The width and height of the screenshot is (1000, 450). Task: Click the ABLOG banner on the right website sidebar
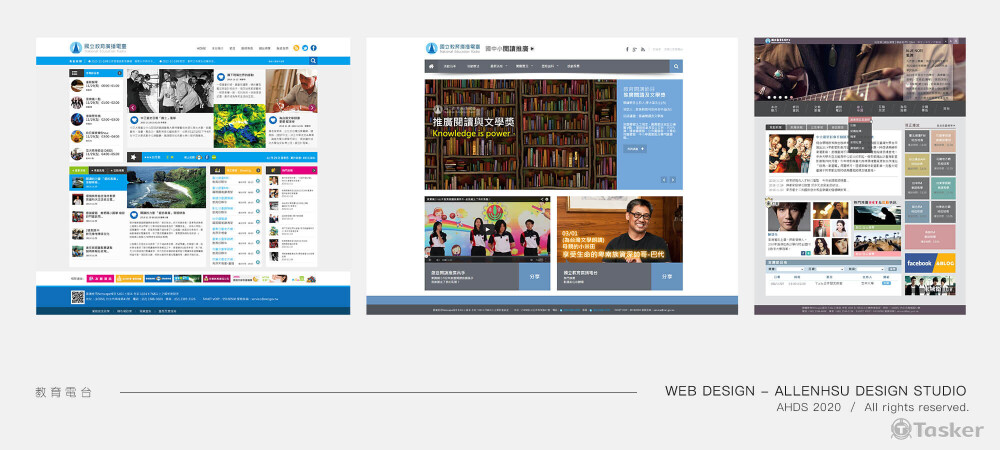click(x=943, y=263)
